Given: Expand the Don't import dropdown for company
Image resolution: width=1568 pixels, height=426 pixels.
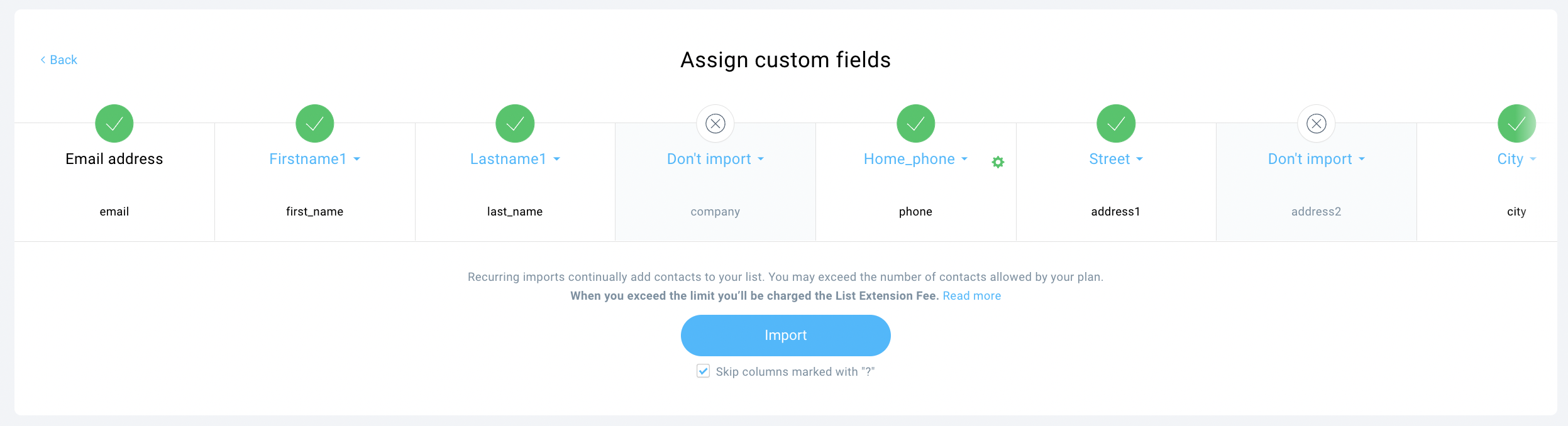Looking at the screenshot, I should [x=715, y=159].
